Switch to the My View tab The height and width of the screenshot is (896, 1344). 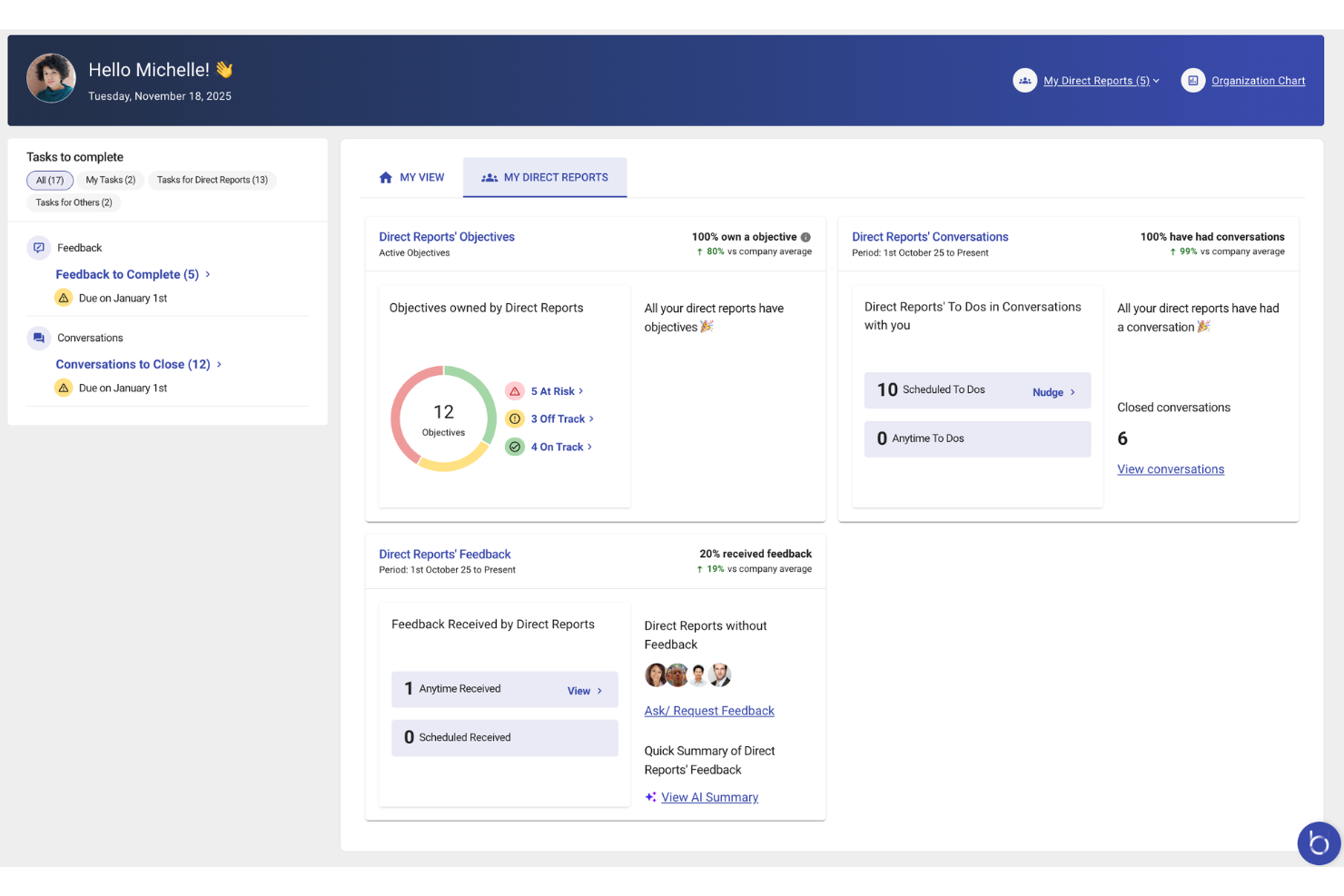(410, 177)
